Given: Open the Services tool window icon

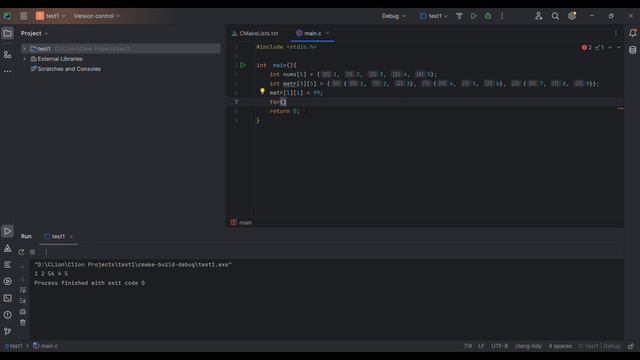Looking at the screenshot, I should (x=7, y=282).
